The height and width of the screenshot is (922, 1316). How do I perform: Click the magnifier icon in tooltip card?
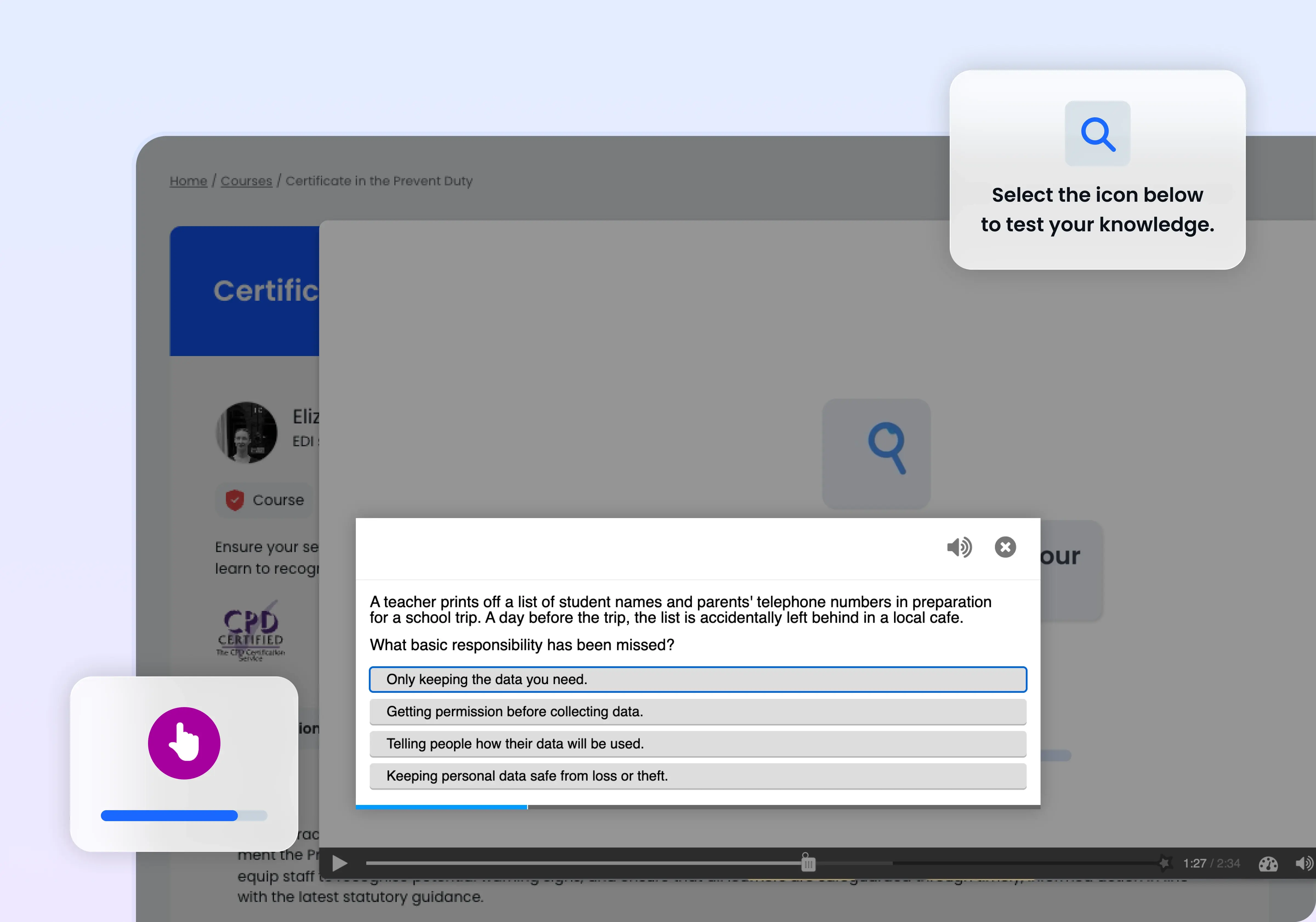1097,134
